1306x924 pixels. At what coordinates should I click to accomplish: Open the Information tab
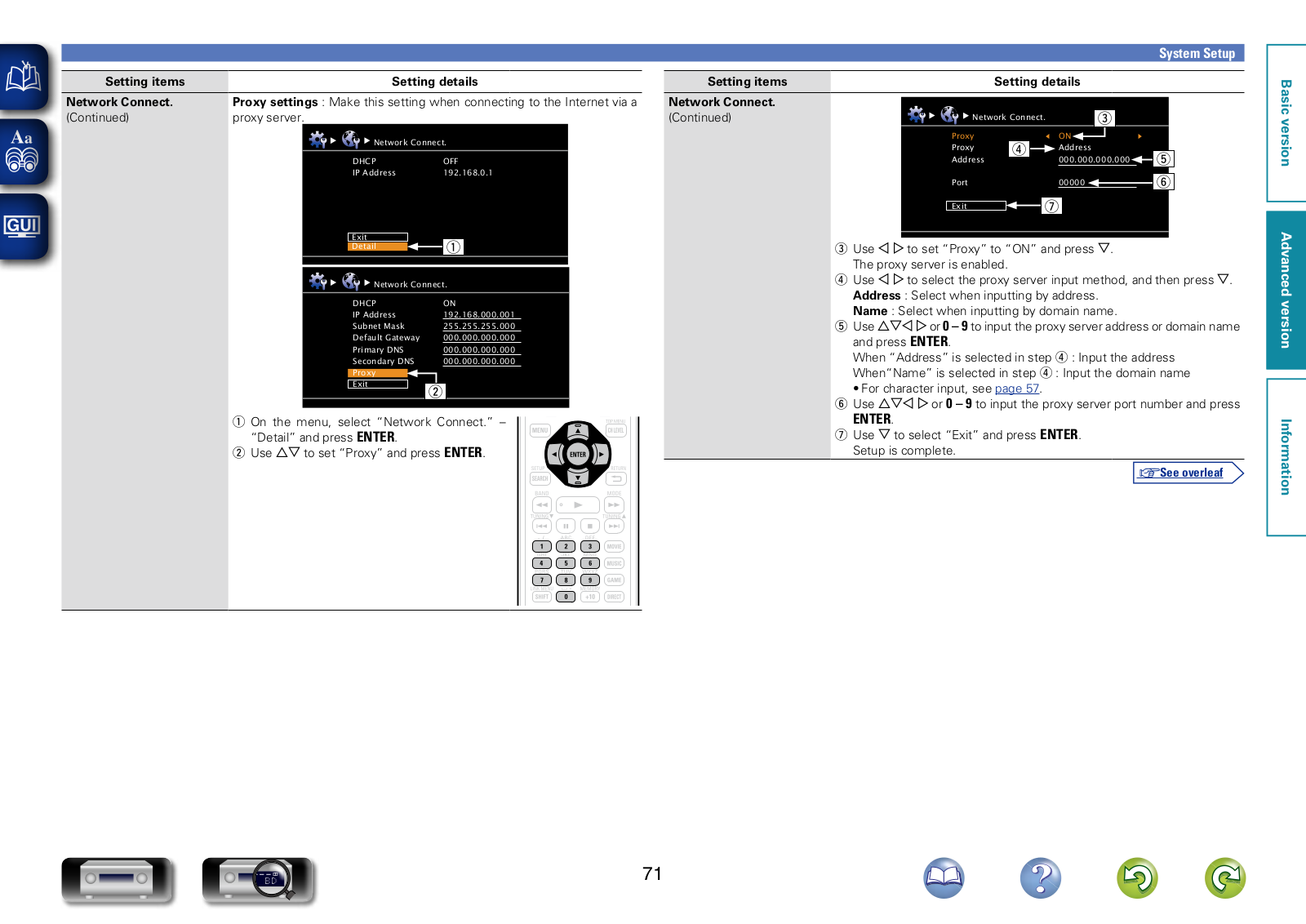[x=1286, y=456]
